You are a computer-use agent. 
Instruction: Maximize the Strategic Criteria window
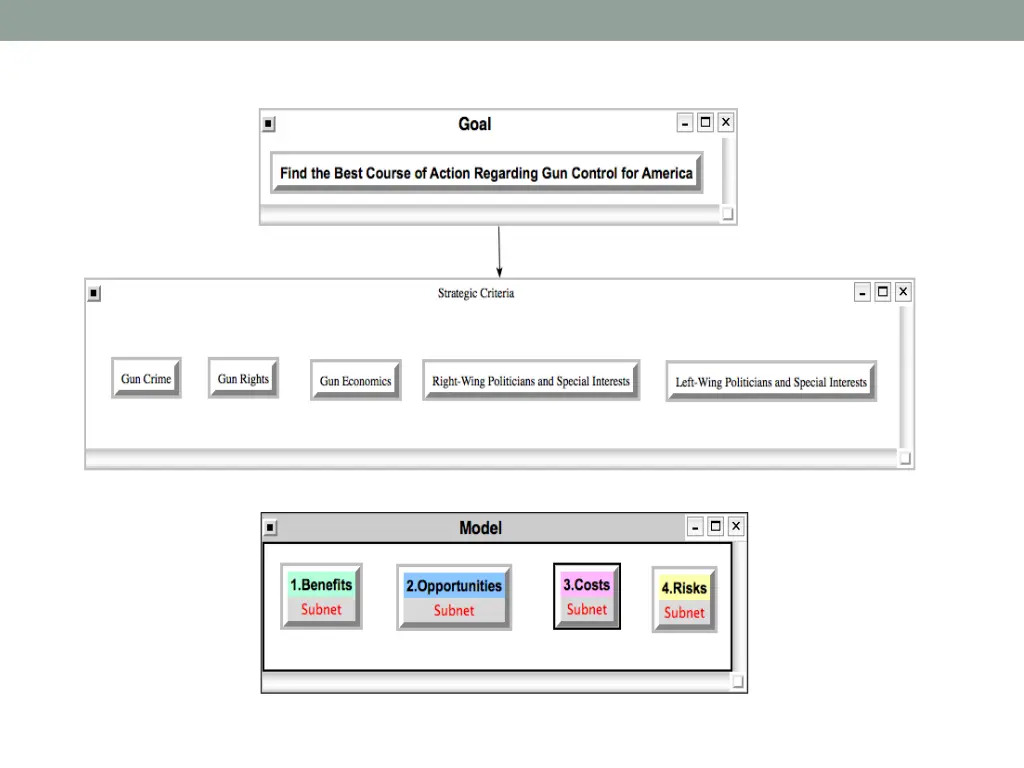point(883,292)
